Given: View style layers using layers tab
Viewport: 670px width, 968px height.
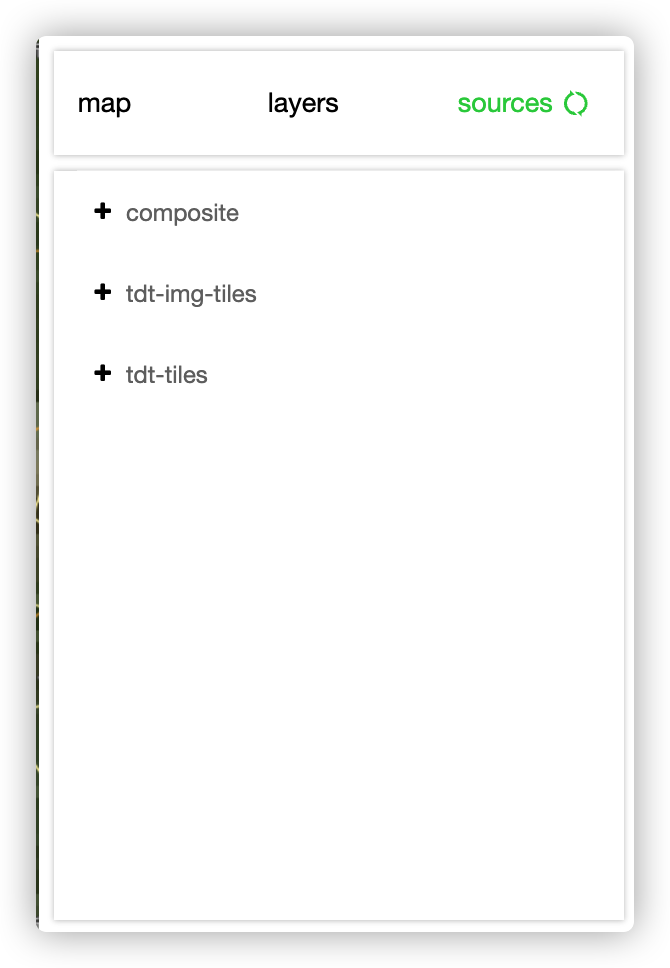Looking at the screenshot, I should 303,104.
